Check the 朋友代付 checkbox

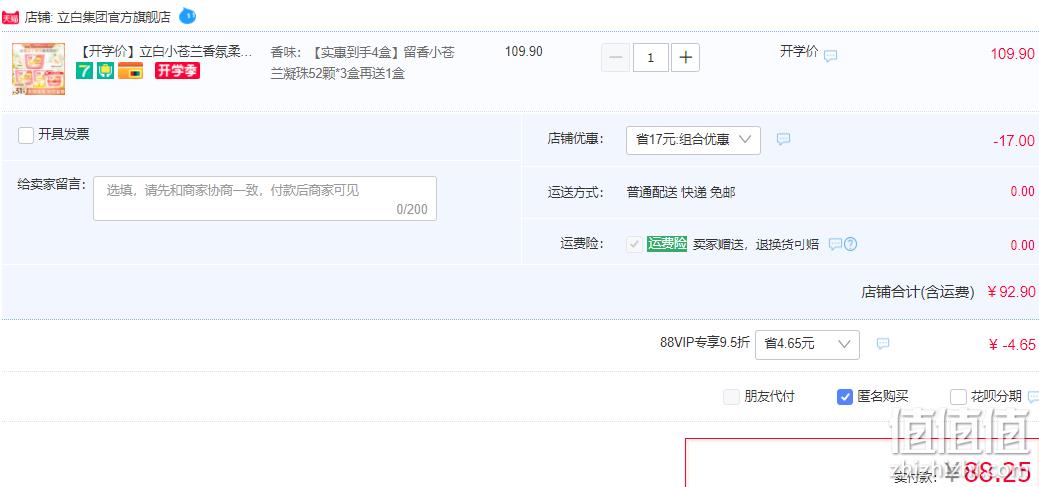coord(732,397)
